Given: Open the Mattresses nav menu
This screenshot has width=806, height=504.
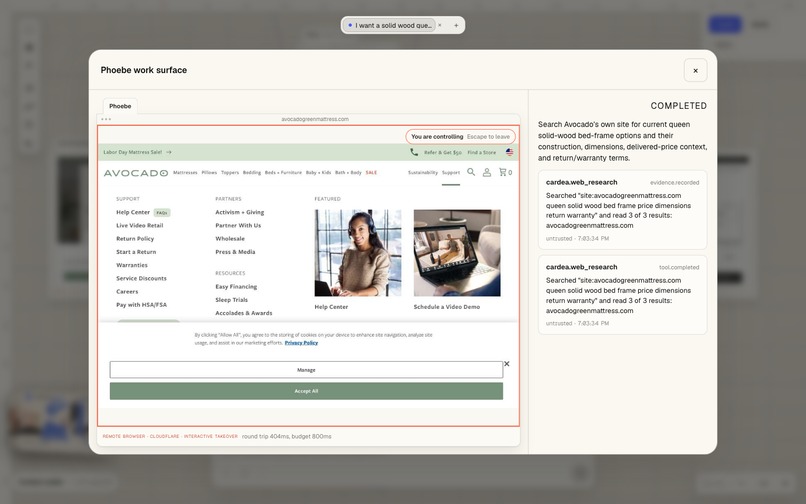Looking at the screenshot, I should coord(185,173).
